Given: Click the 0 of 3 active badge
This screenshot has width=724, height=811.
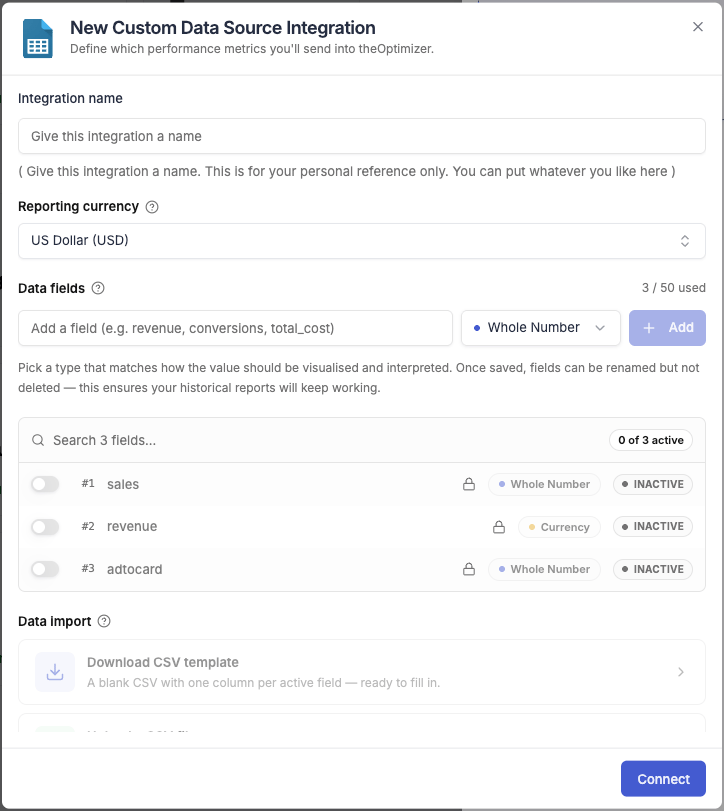Looking at the screenshot, I should (x=651, y=440).
